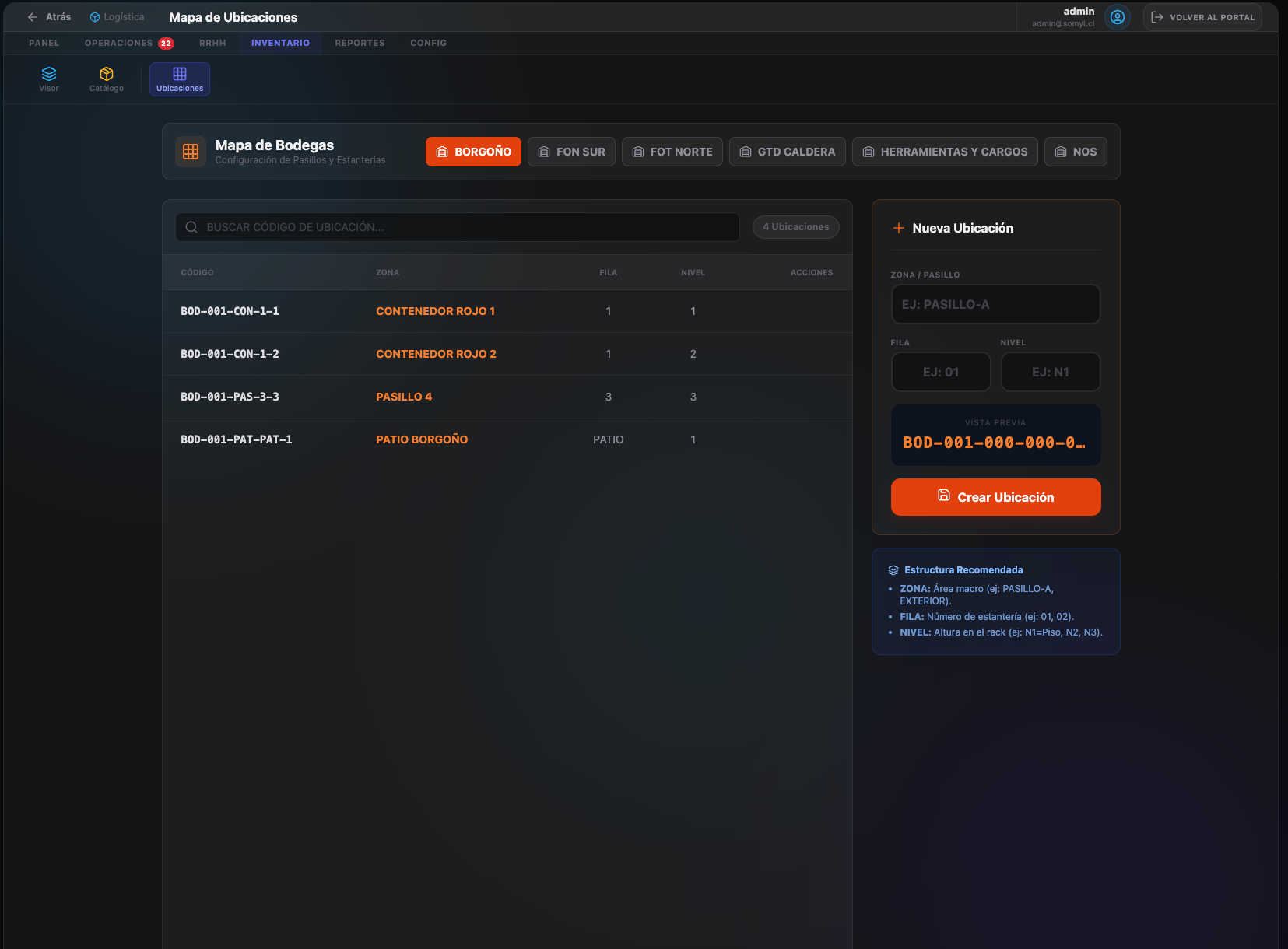Select the INVENTARIO menu
This screenshot has height=949, width=1288.
[x=280, y=43]
